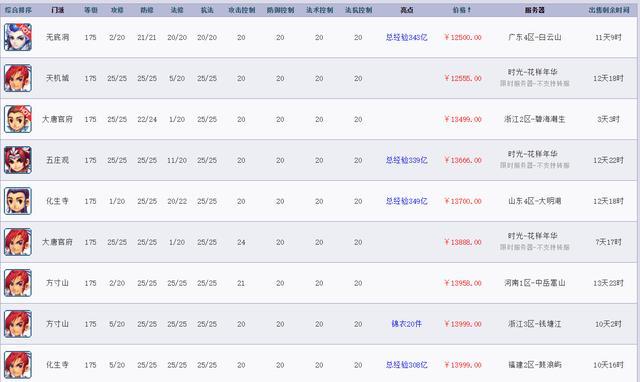
Task: Open the 总经验343亿 highlight link
Action: tap(407, 38)
